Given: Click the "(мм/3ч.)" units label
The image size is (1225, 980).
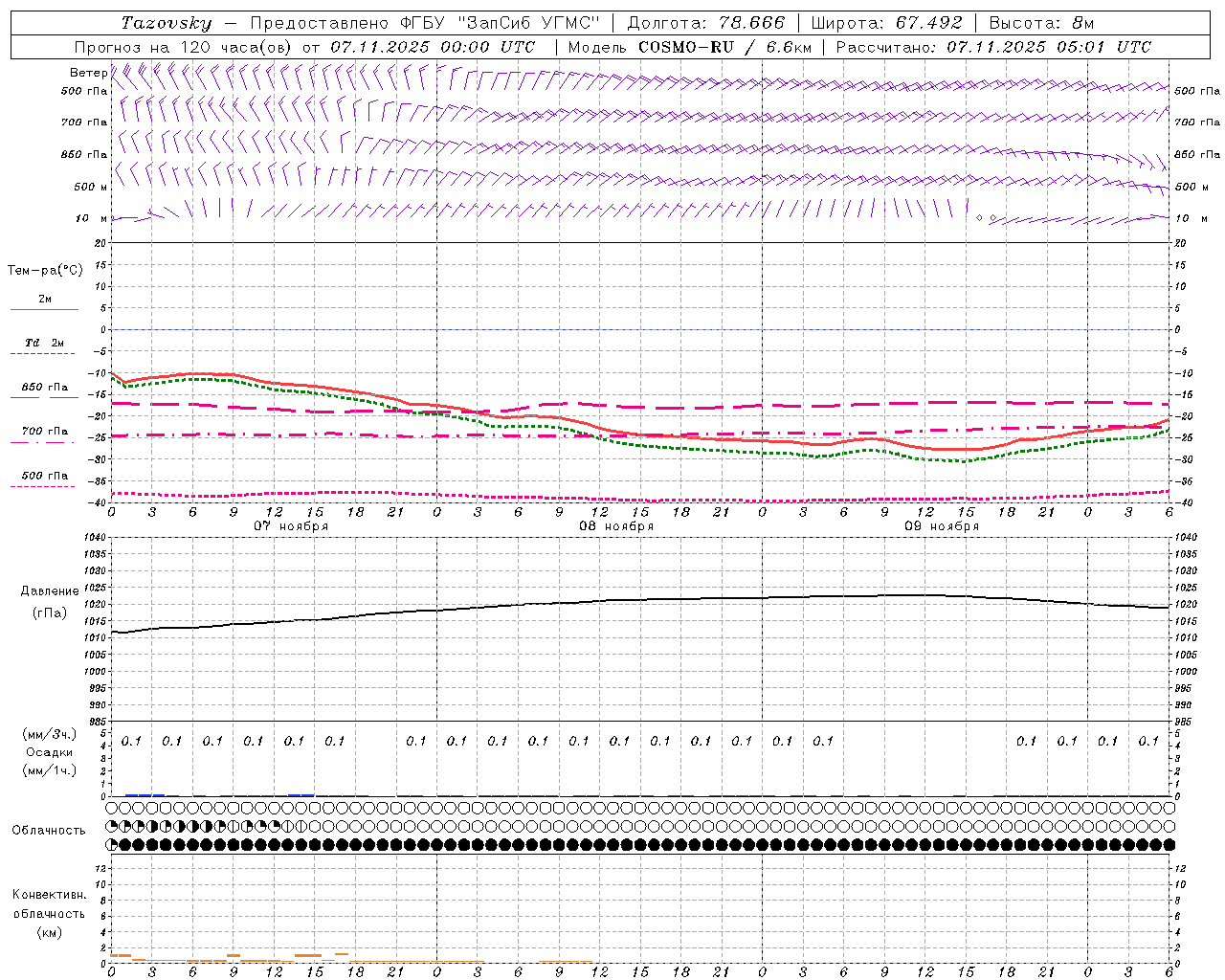Looking at the screenshot, I should [49, 734].
